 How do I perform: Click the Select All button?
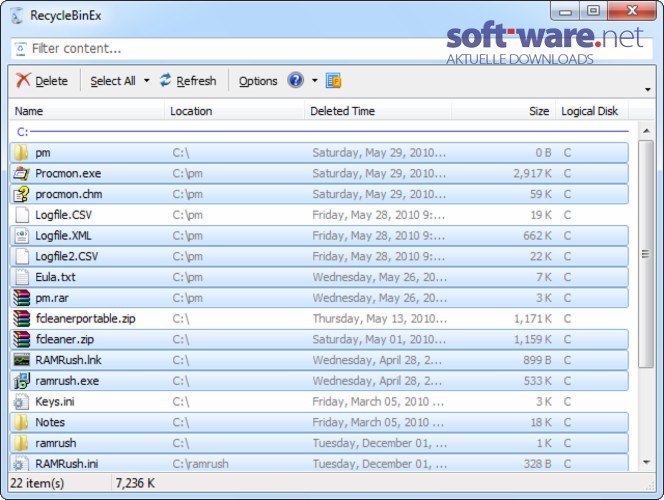pos(113,80)
